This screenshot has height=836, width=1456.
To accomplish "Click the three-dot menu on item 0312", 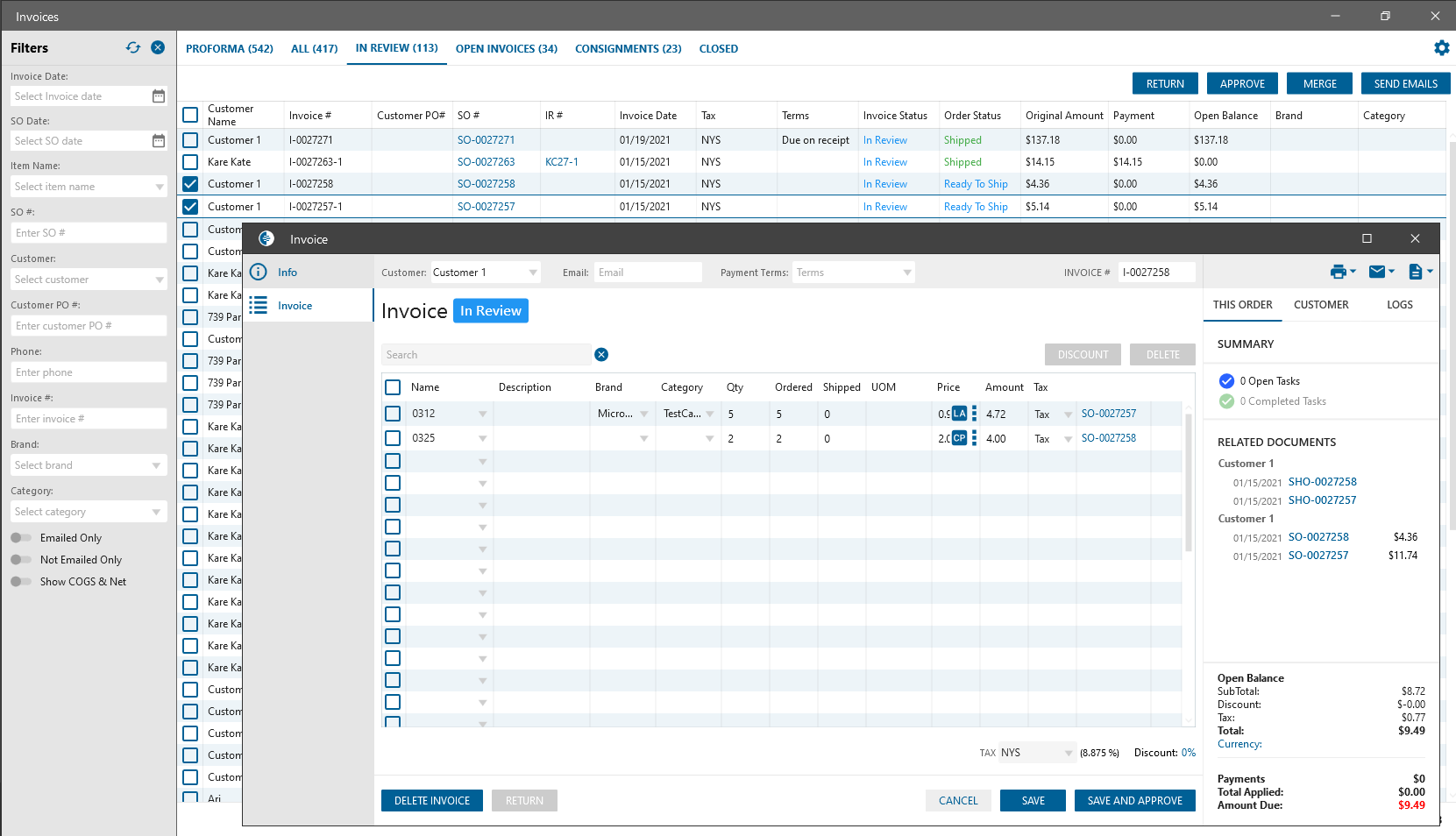I will pos(974,414).
